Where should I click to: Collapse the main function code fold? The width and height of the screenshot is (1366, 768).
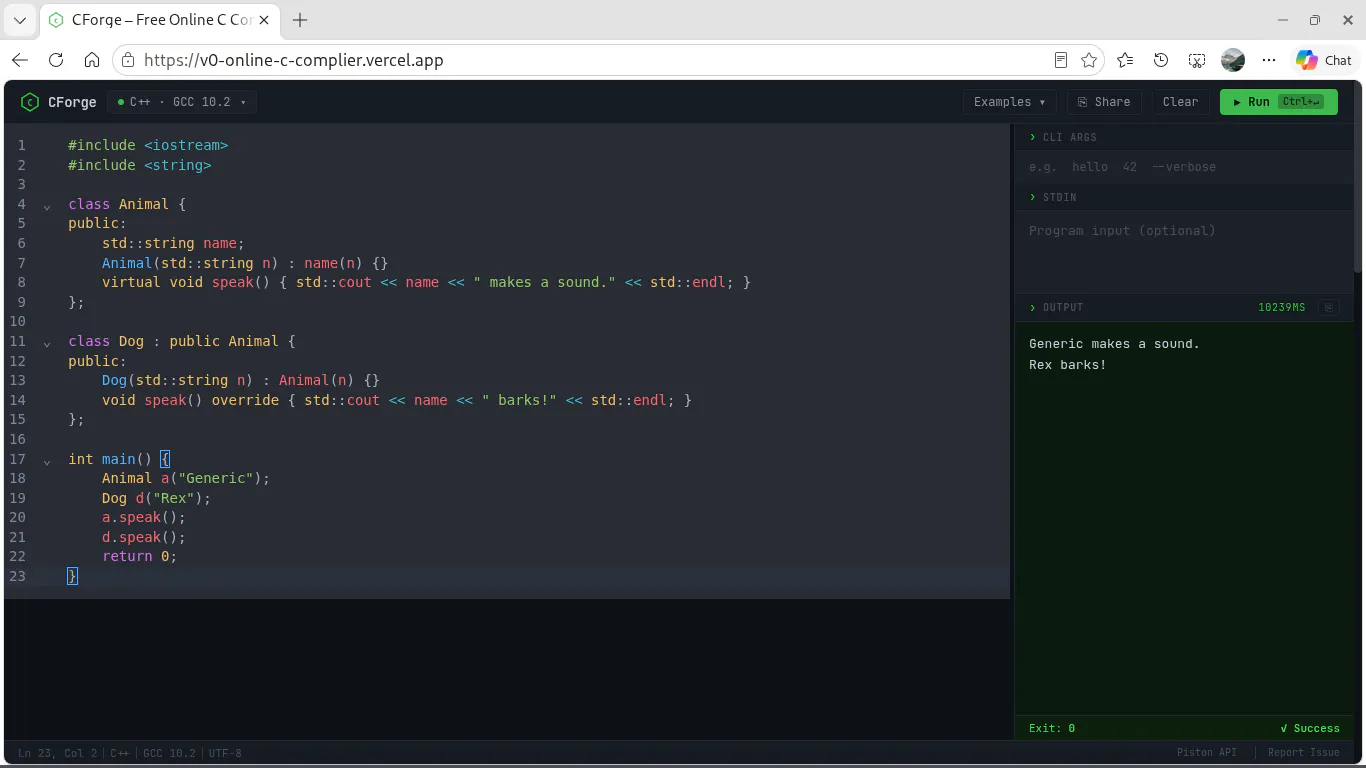[x=47, y=460]
